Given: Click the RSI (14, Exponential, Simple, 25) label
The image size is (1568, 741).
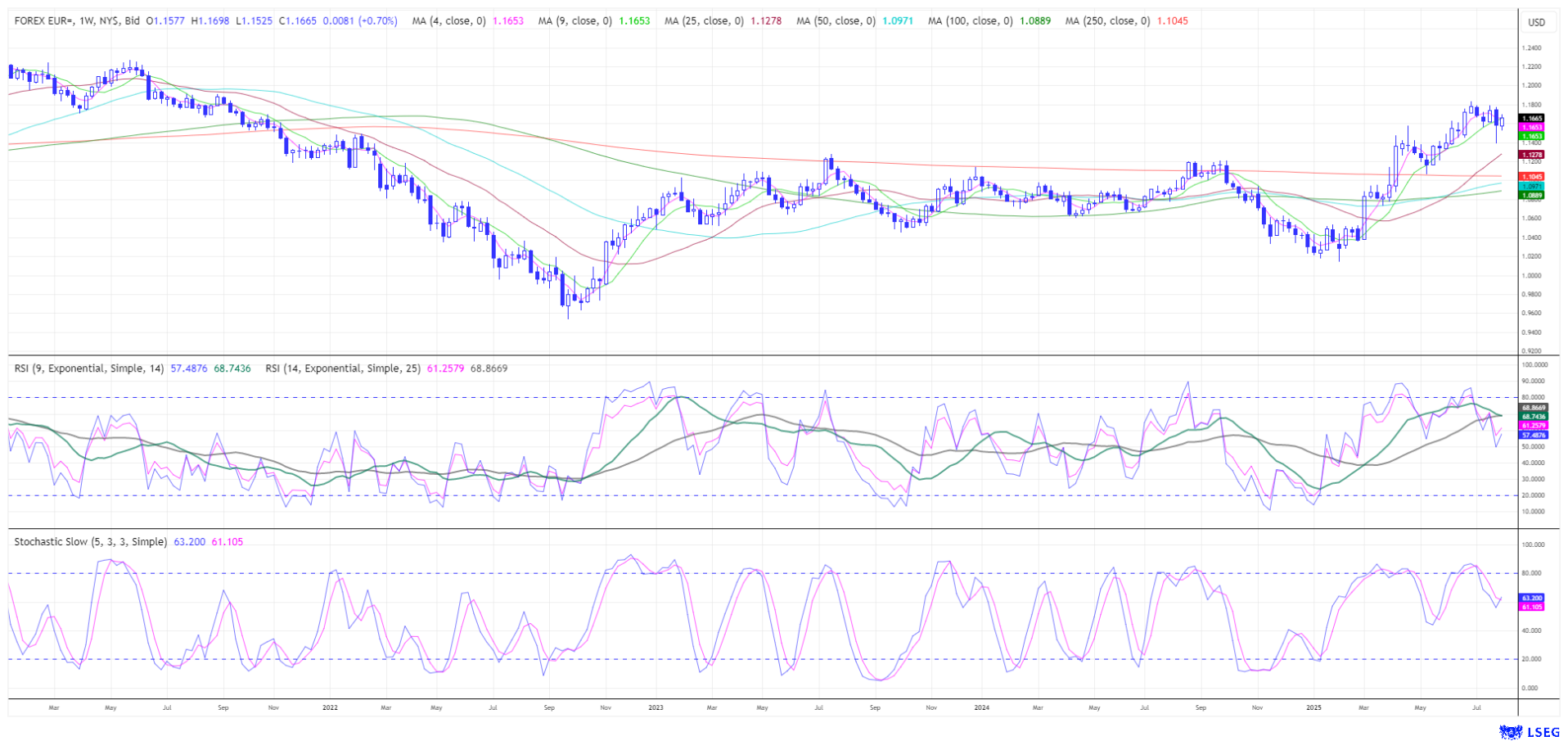Looking at the screenshot, I should pos(343,368).
